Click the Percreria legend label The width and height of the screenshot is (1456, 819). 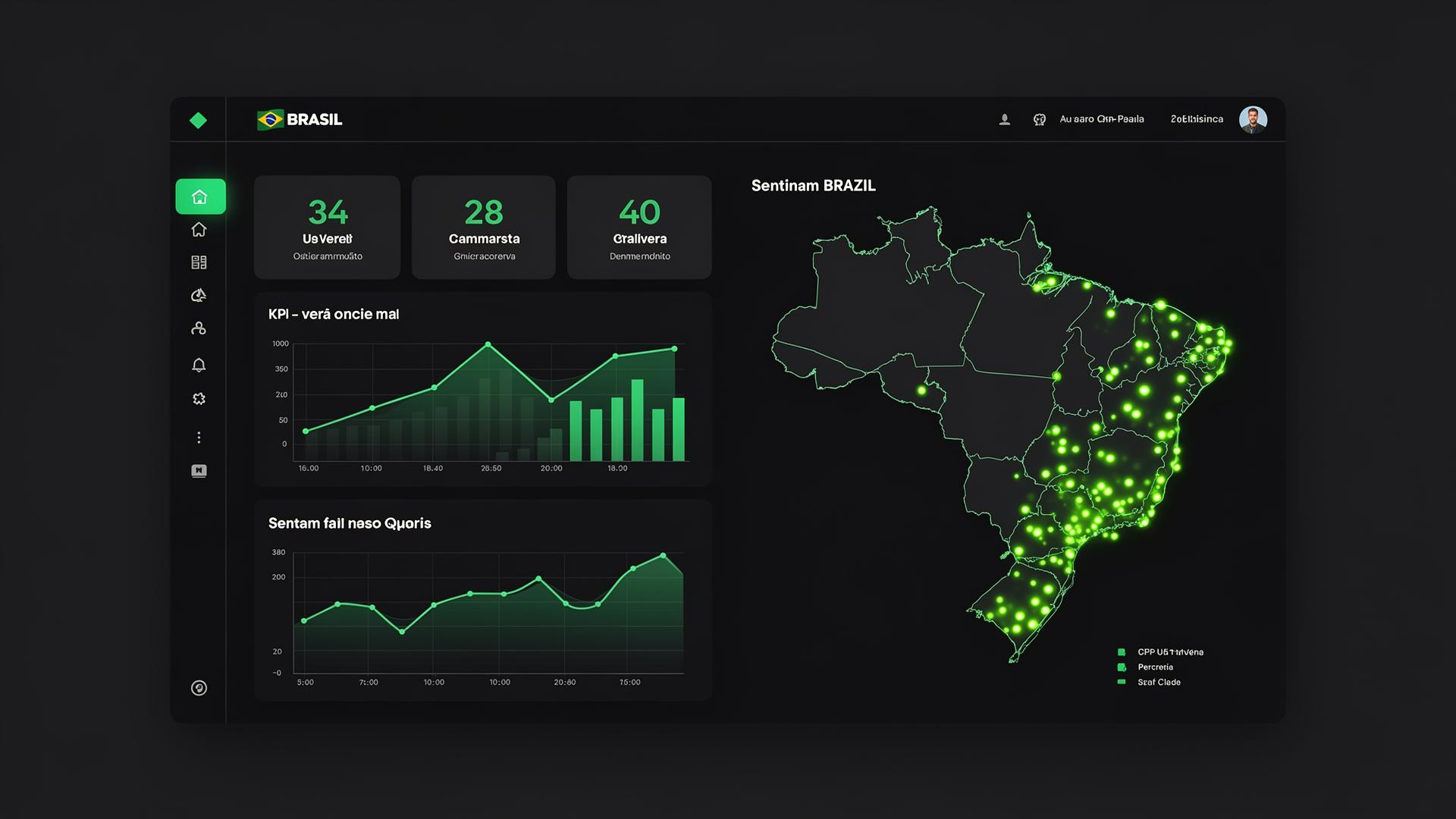[x=1156, y=667]
